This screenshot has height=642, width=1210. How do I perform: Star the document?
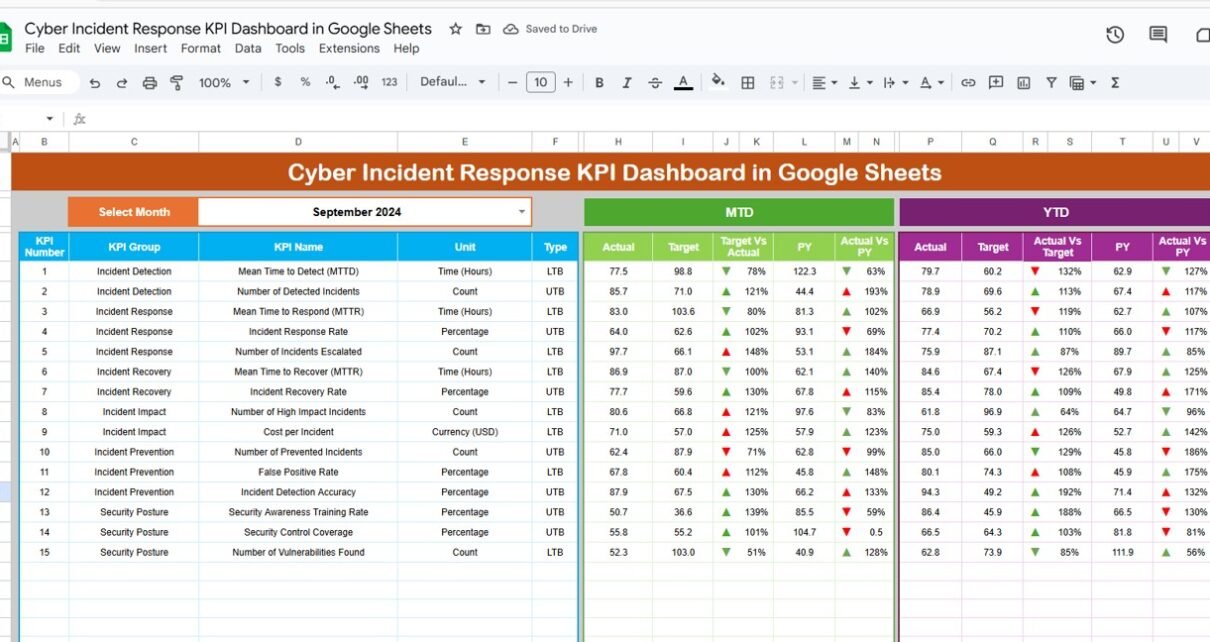coord(456,29)
